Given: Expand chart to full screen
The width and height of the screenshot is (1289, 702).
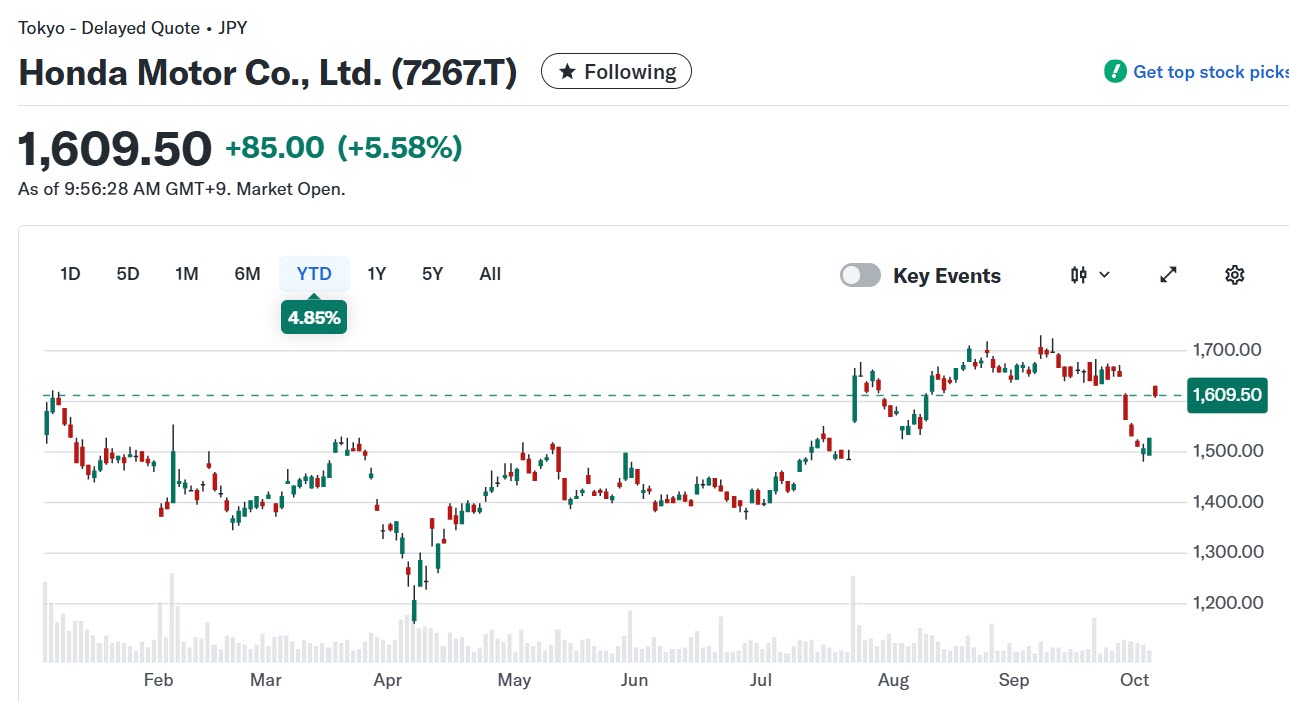Looking at the screenshot, I should (x=1168, y=275).
